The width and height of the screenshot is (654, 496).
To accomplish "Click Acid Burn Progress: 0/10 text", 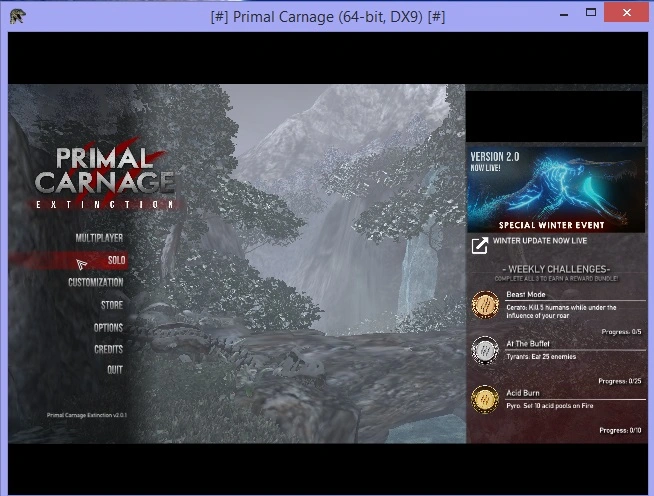I will point(620,431).
